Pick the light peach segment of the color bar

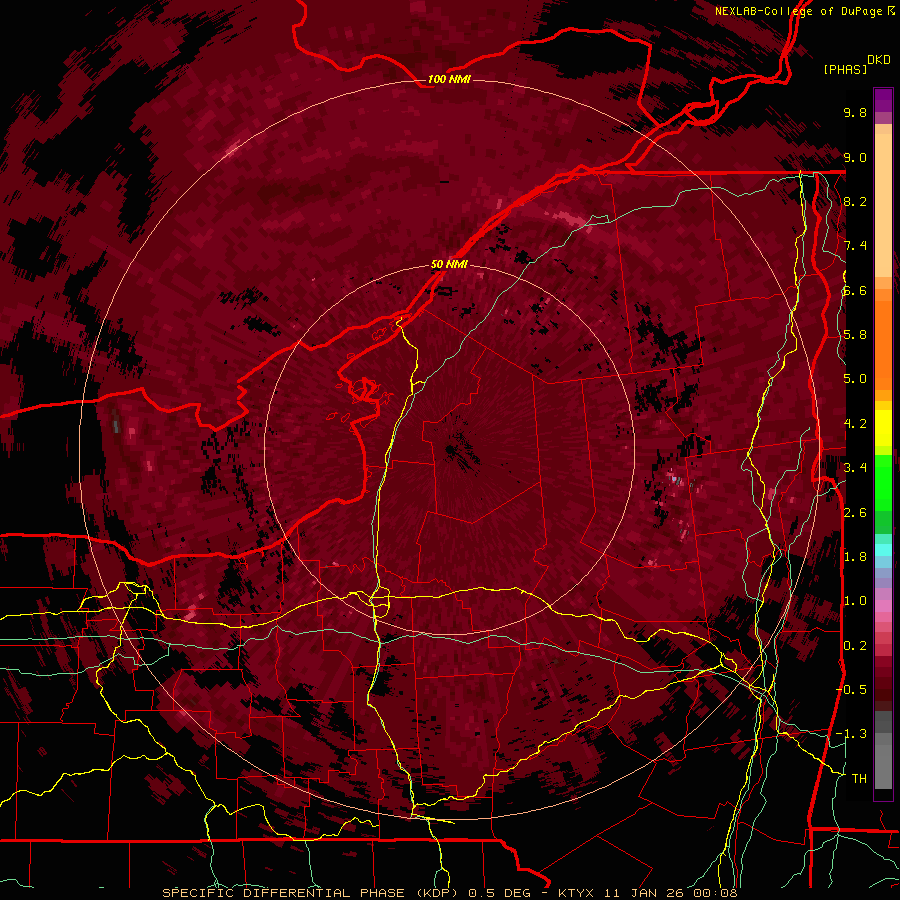(883, 207)
